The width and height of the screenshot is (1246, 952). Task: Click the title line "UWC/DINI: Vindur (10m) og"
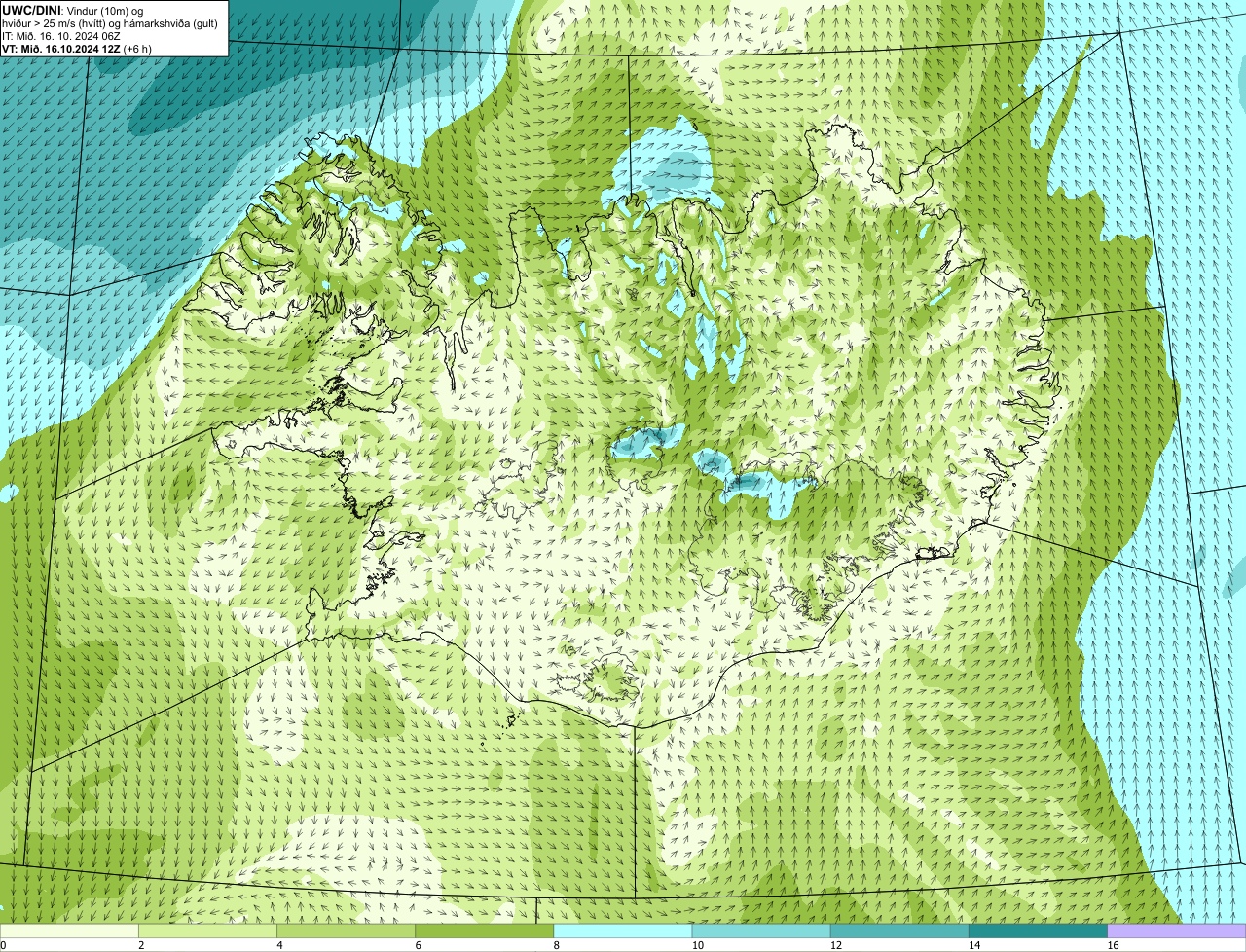pos(73,10)
